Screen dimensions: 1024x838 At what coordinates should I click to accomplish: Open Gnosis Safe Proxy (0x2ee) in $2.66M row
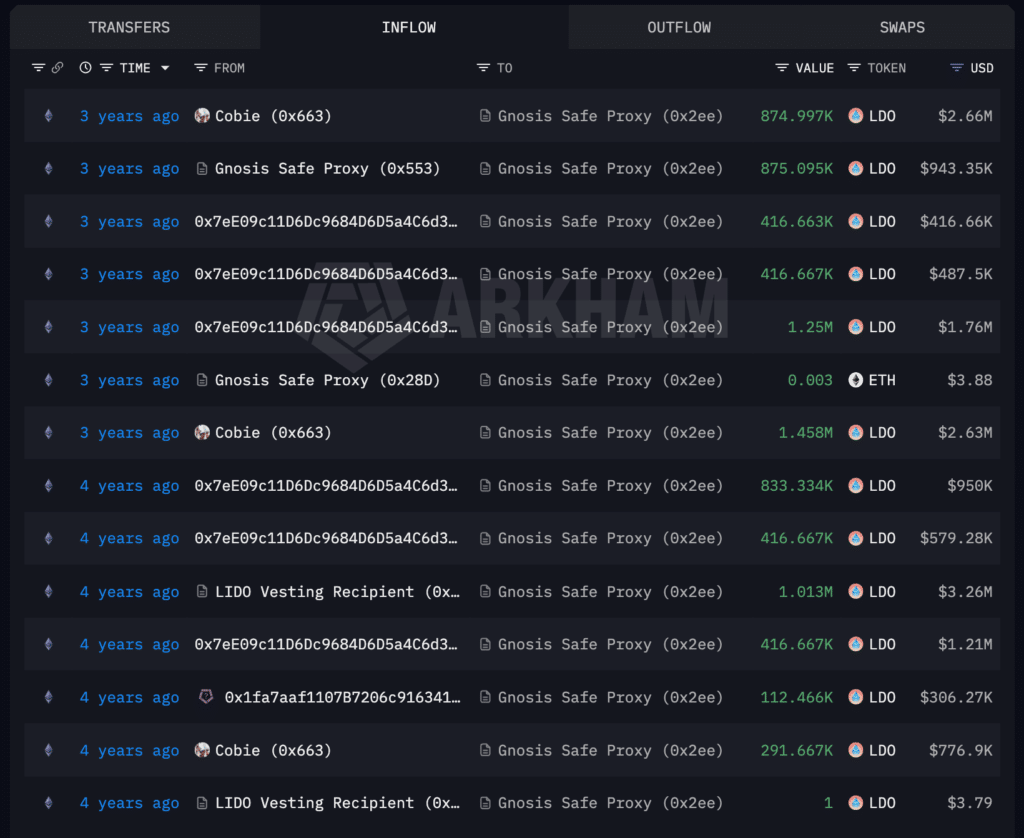(611, 116)
